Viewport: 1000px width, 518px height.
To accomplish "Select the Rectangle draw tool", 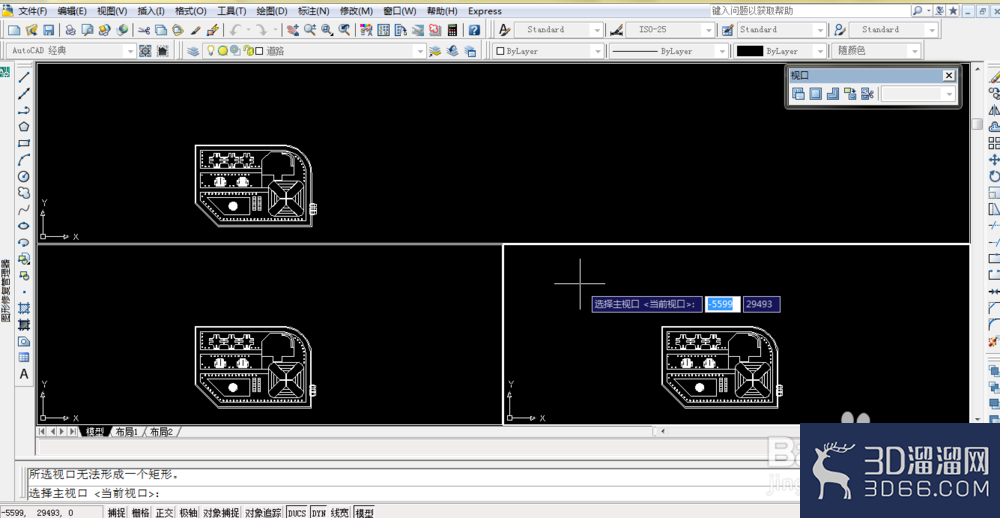I will (x=24, y=144).
